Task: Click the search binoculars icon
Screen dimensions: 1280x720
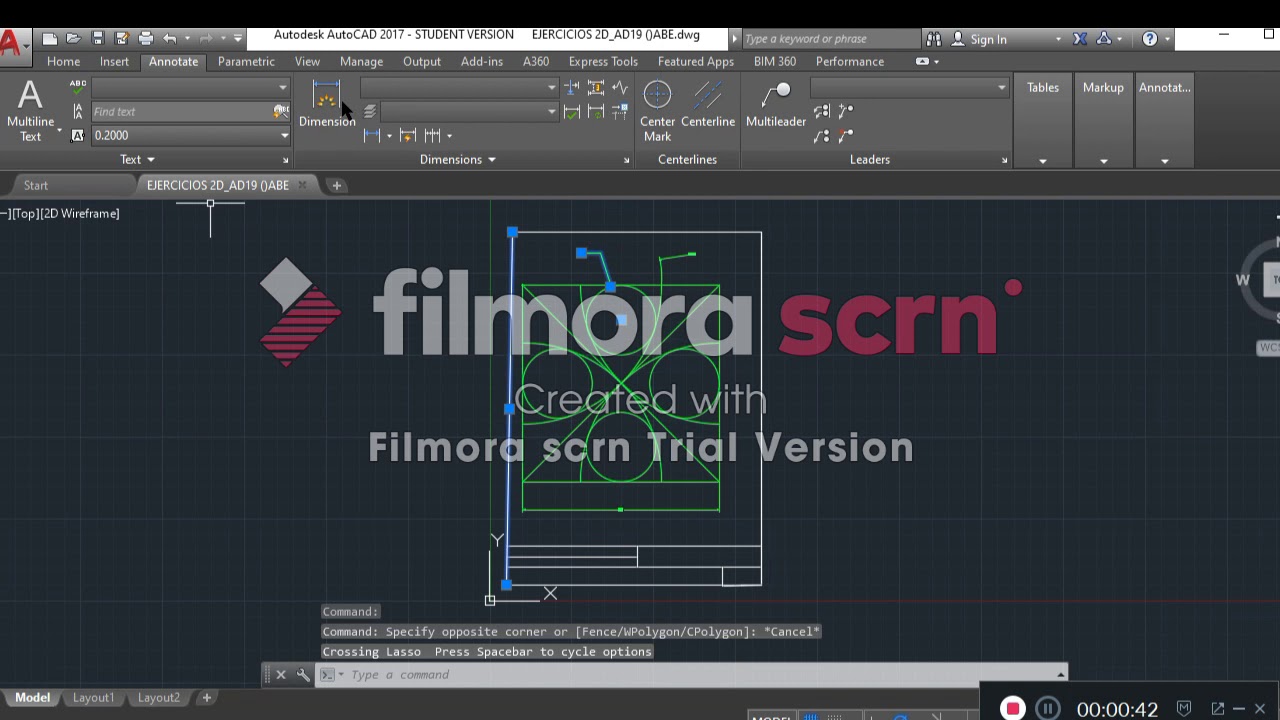Action: pyautogui.click(x=933, y=39)
